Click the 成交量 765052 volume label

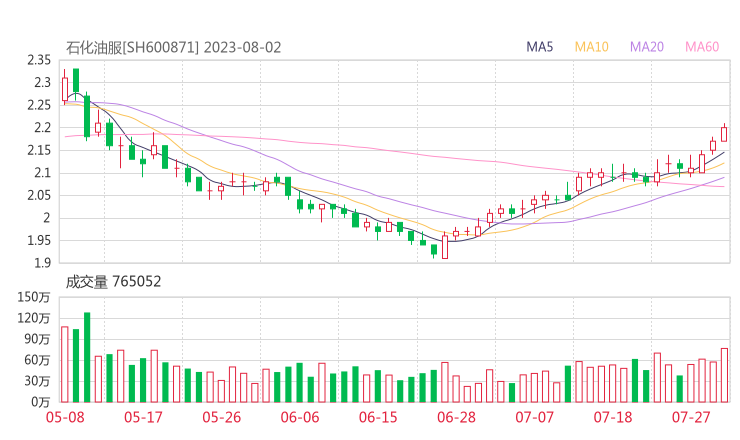(x=113, y=282)
